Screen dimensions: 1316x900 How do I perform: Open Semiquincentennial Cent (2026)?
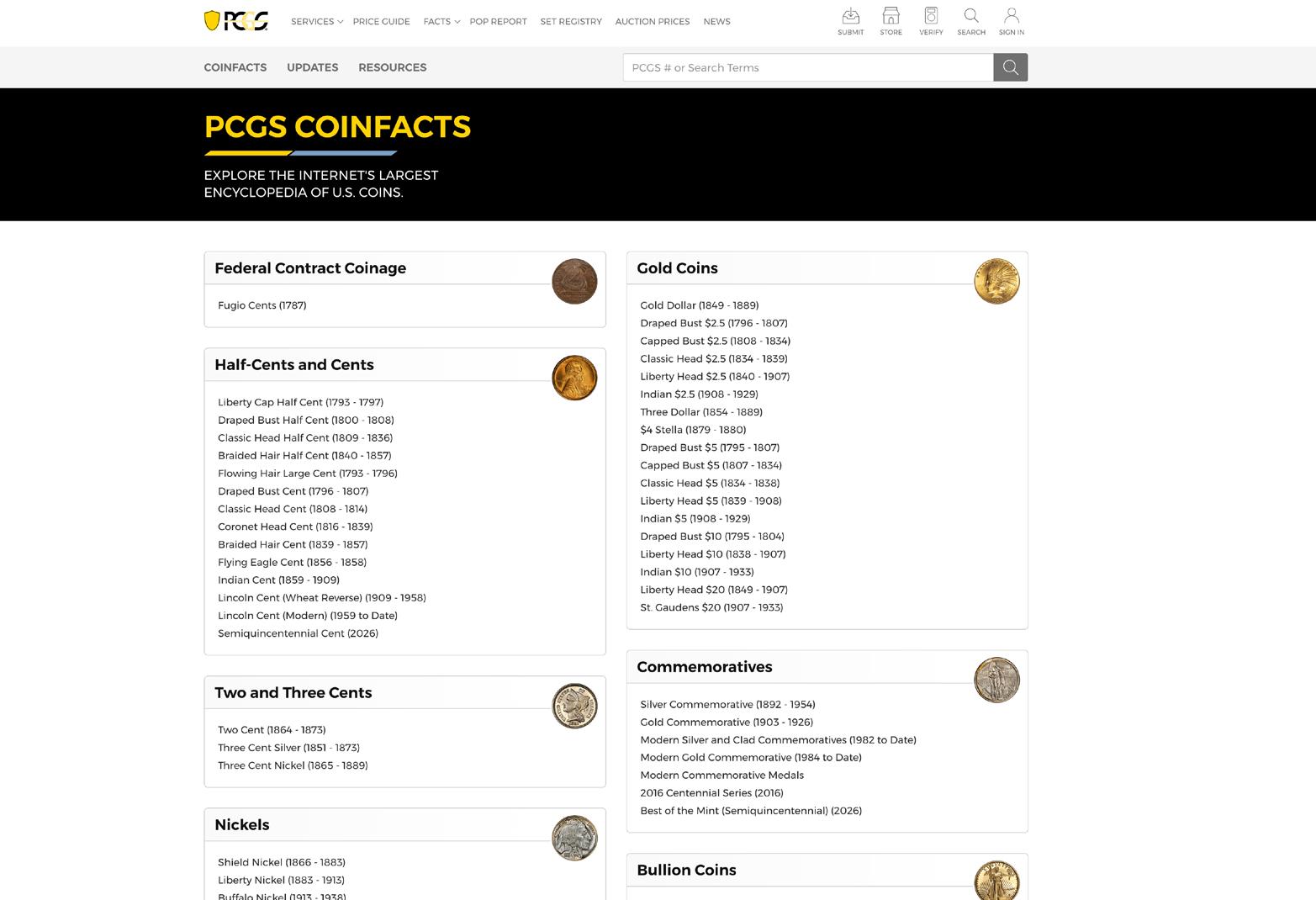tap(299, 633)
